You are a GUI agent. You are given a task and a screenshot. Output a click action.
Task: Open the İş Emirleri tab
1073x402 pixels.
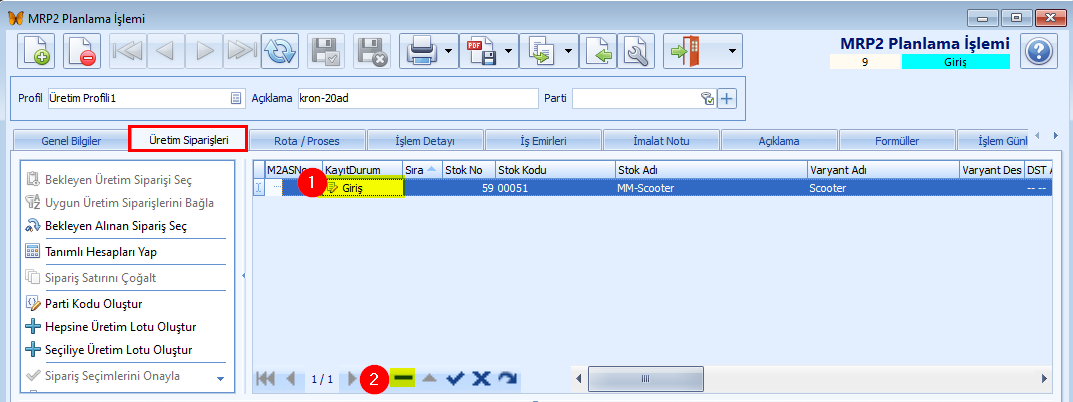click(x=543, y=141)
